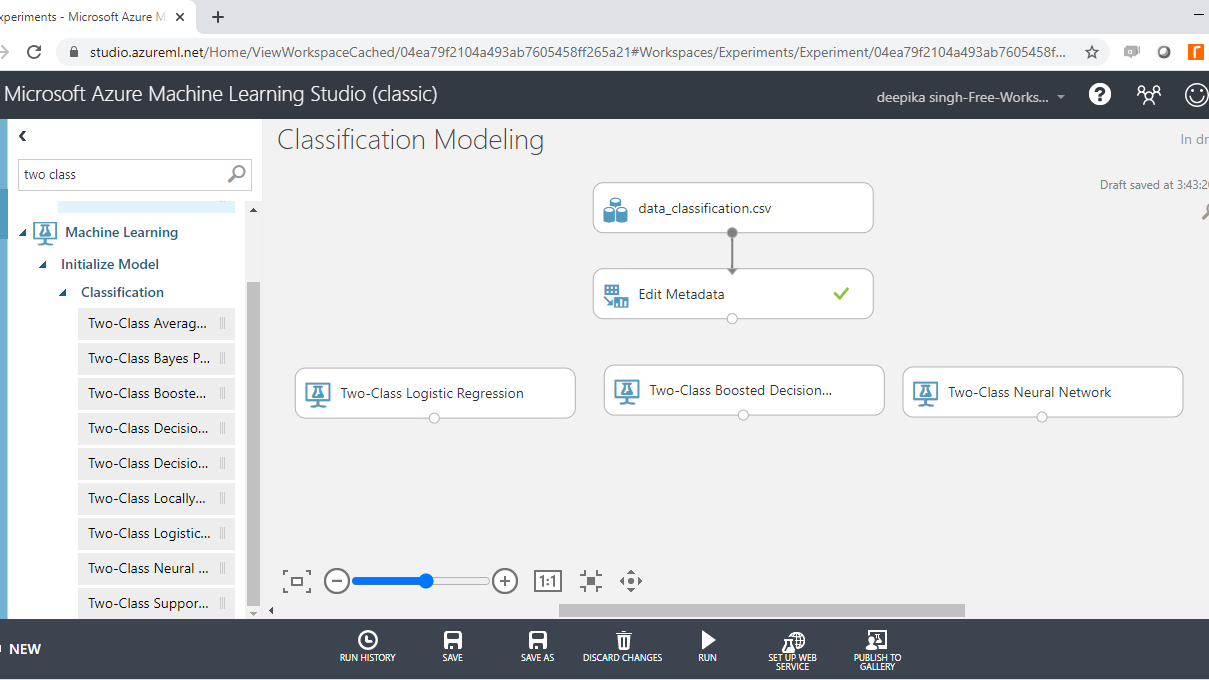Image resolution: width=1209 pixels, height=680 pixels.
Task: Collapse the Classification tree node
Action: pyautogui.click(x=63, y=293)
